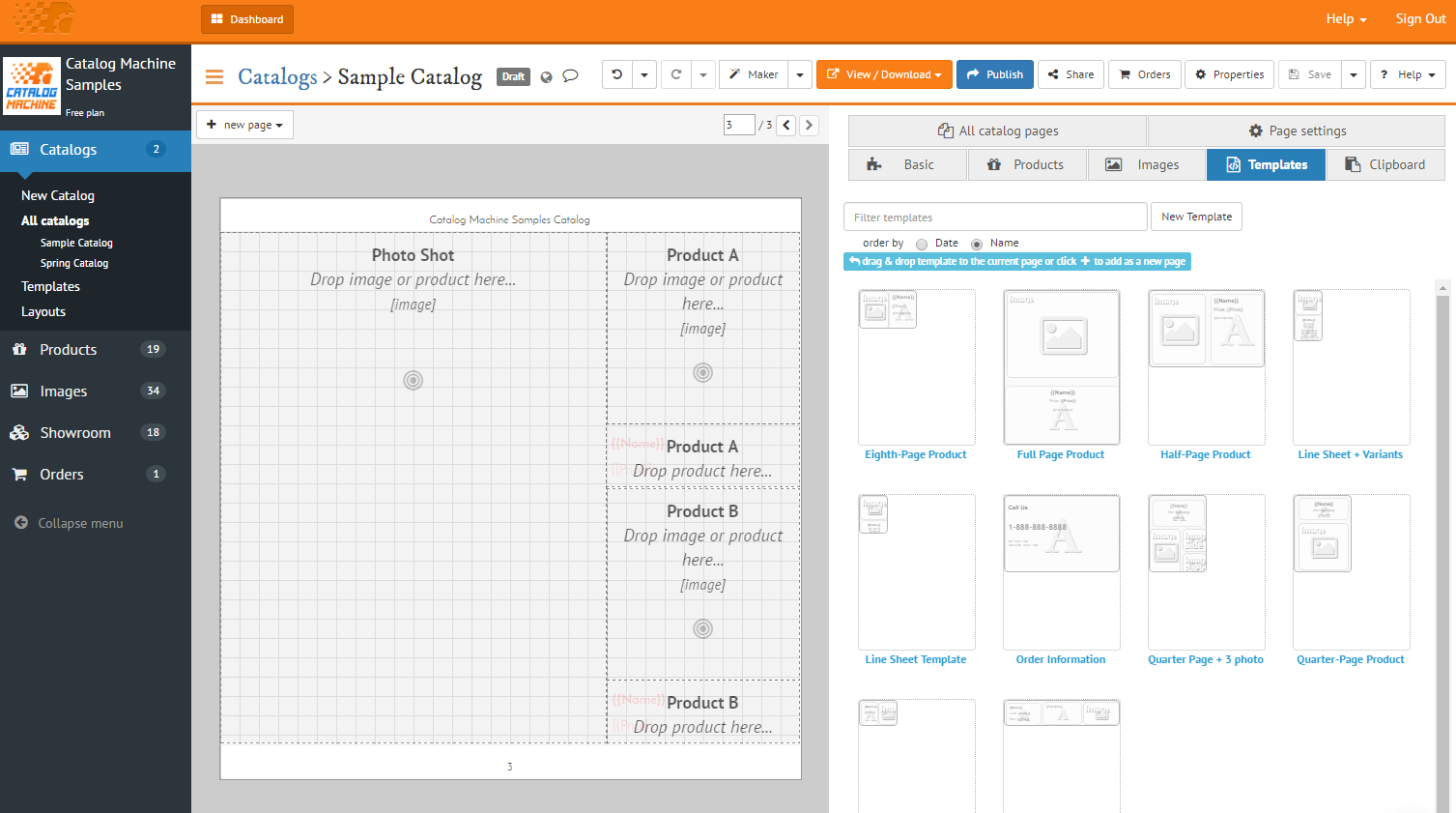The image size is (1456, 813).
Task: Click the Publish button
Action: 995,74
